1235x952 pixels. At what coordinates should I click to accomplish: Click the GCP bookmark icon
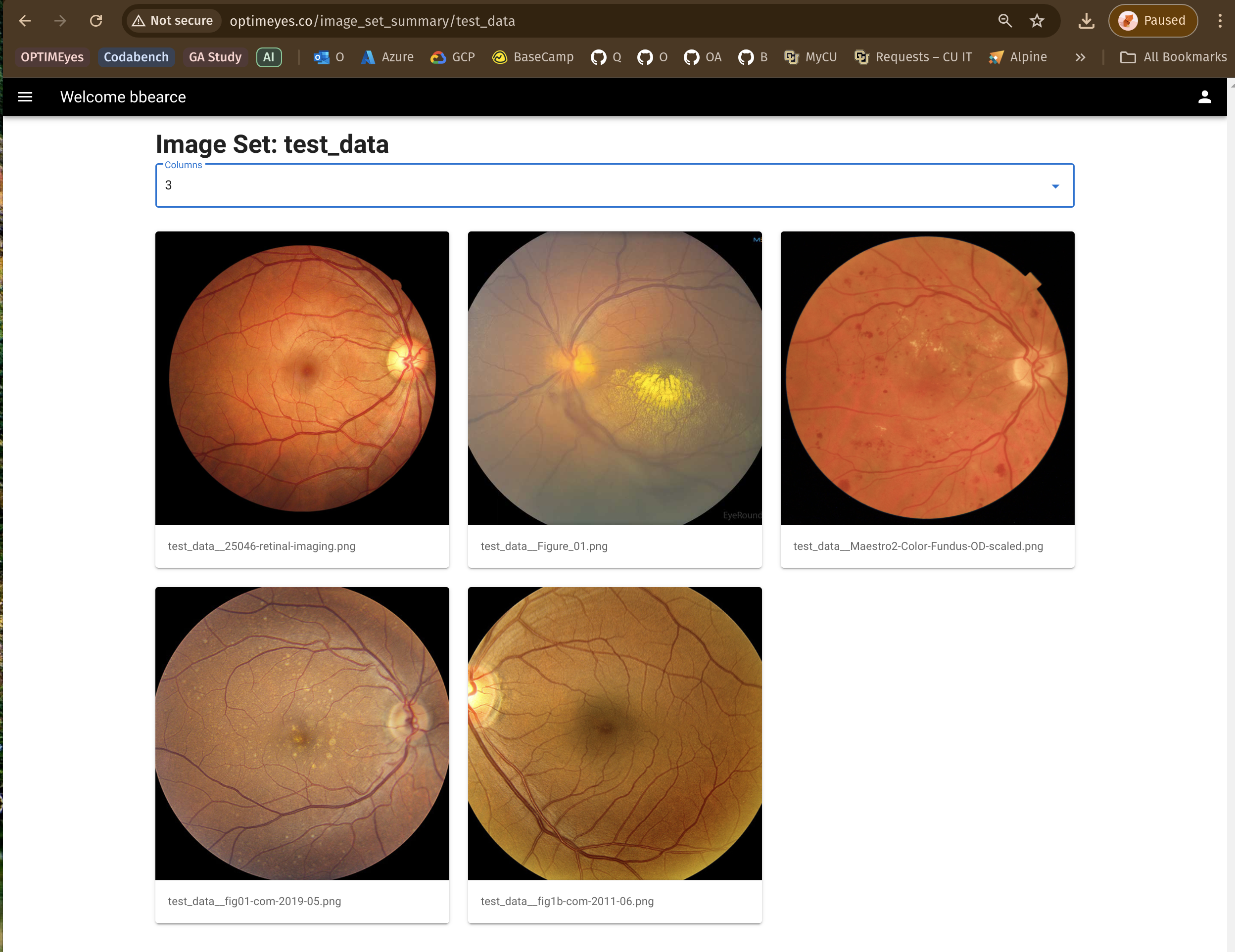(x=438, y=56)
